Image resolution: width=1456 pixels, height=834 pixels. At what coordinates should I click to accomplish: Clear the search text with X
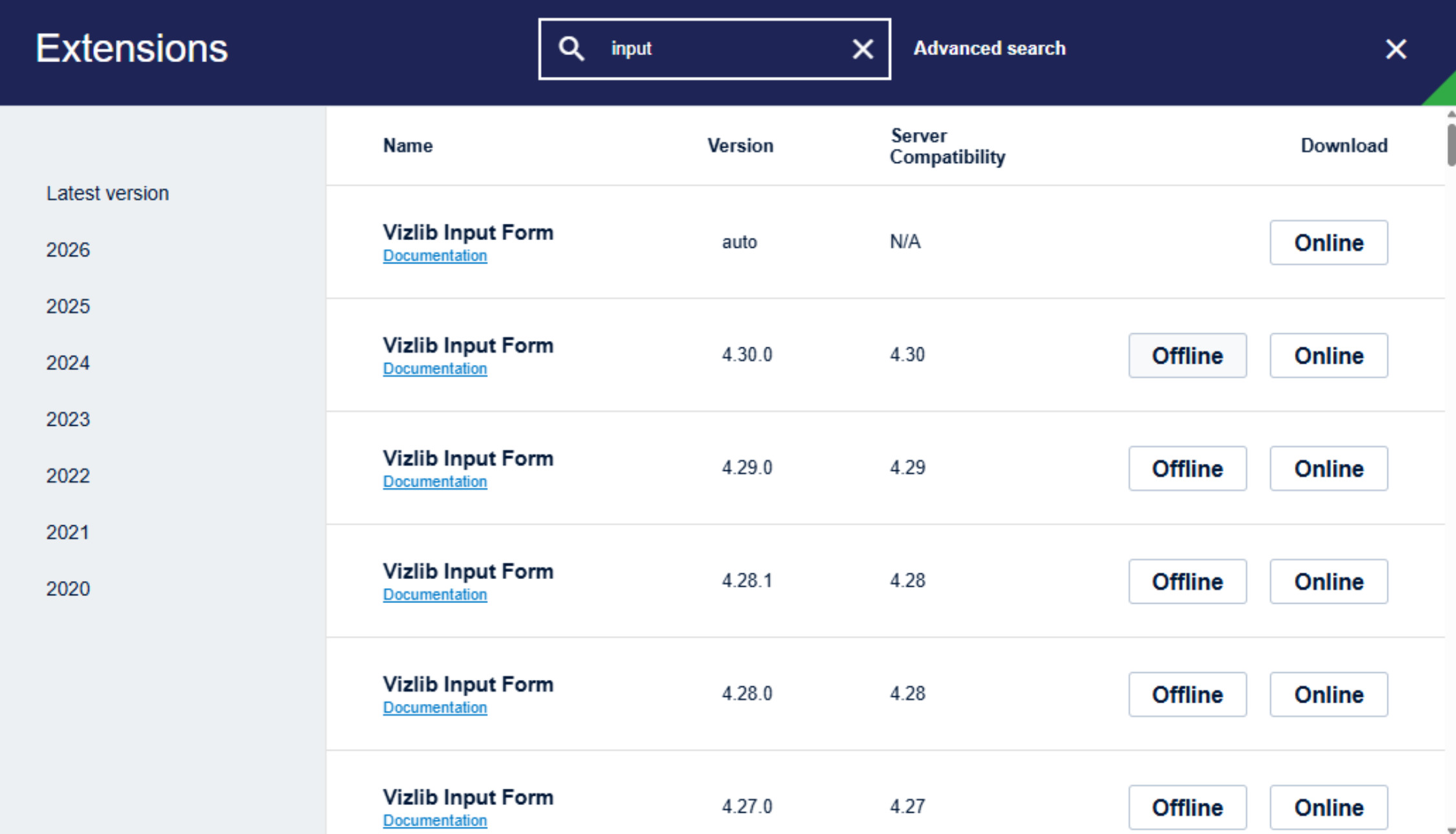click(x=863, y=49)
